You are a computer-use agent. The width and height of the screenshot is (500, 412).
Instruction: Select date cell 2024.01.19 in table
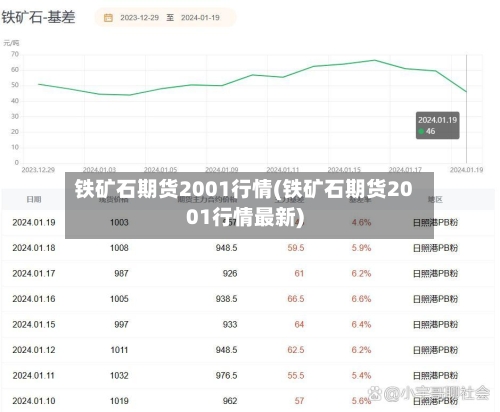coord(34,222)
